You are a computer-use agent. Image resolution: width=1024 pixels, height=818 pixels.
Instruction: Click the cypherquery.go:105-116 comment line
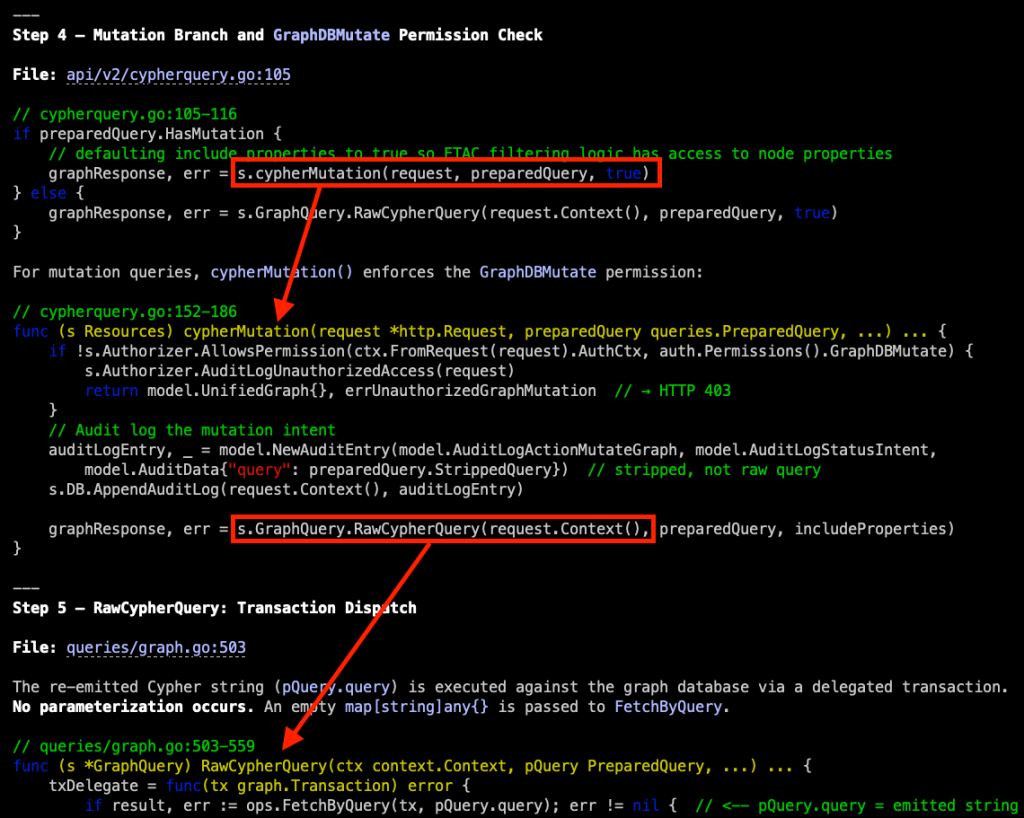click(x=125, y=114)
